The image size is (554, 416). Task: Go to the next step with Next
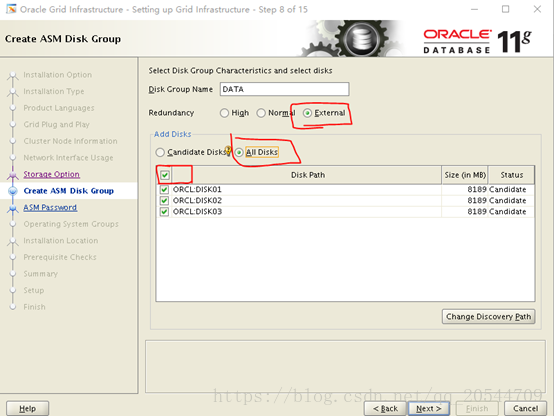click(x=429, y=409)
